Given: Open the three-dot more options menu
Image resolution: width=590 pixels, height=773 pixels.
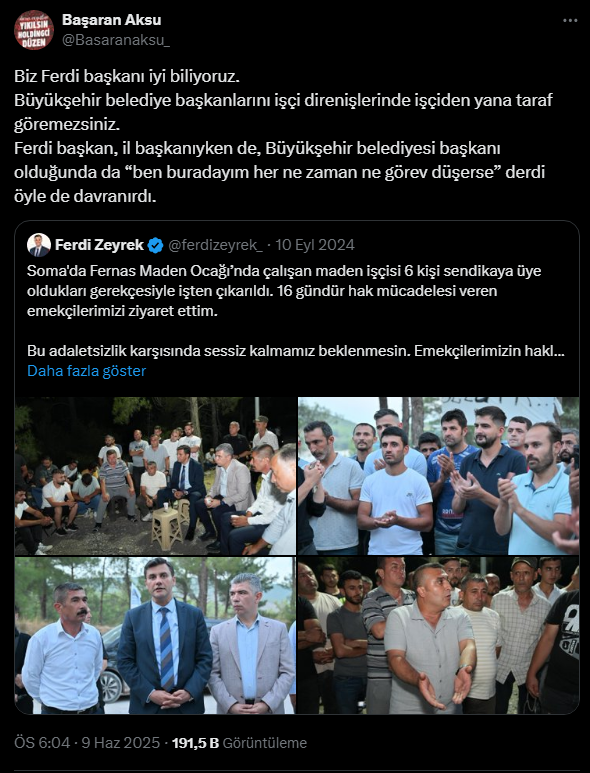Looking at the screenshot, I should pyautogui.click(x=570, y=21).
